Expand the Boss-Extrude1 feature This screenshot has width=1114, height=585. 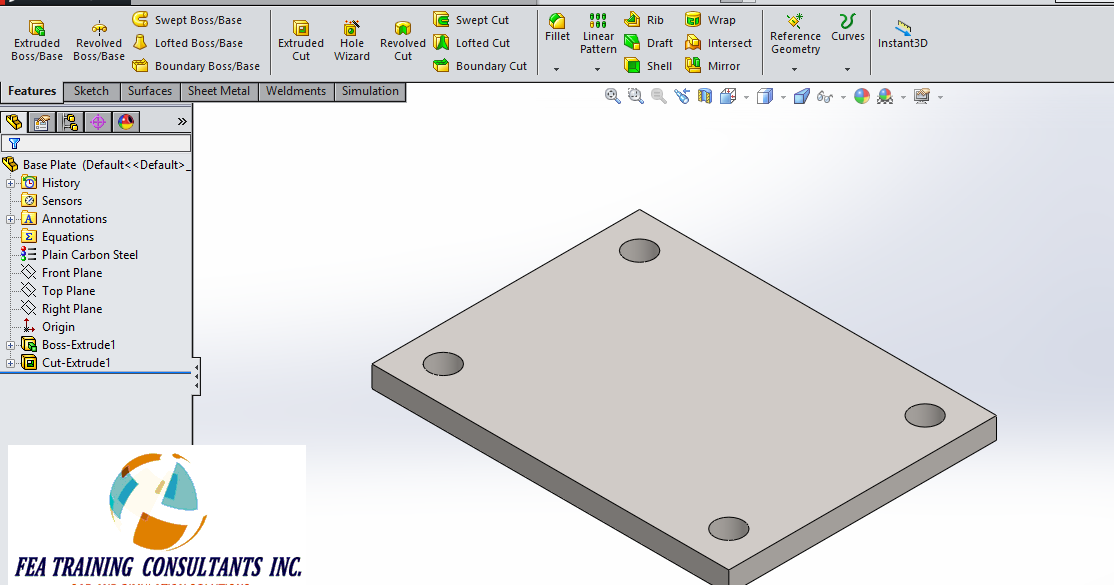point(8,344)
